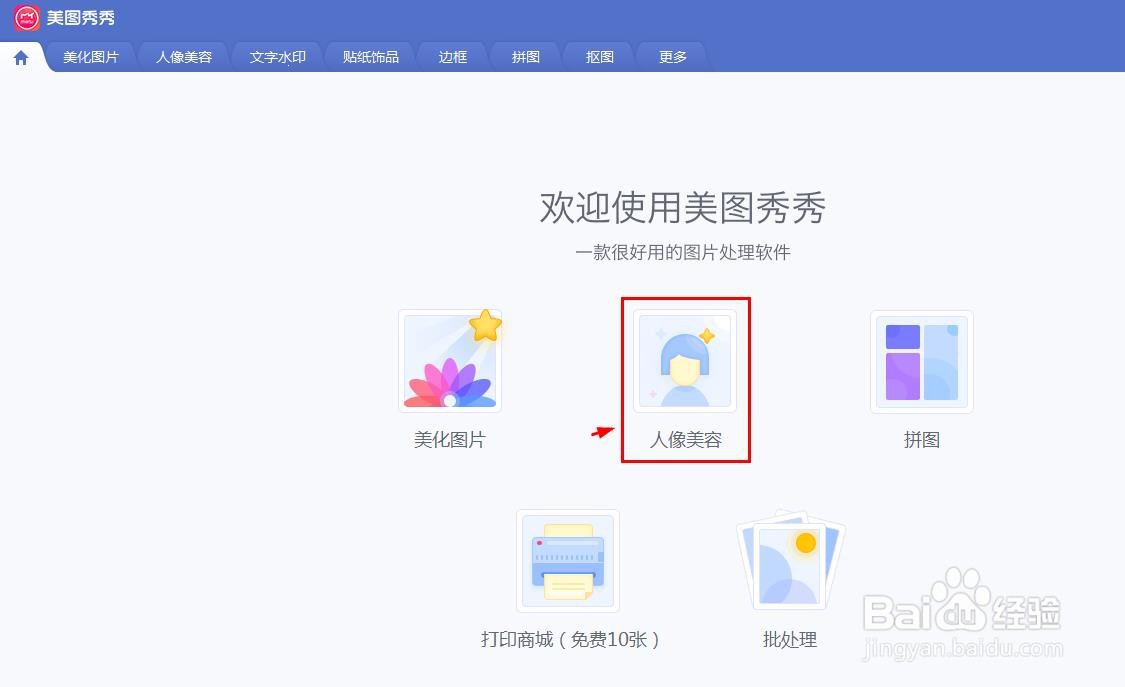Click the collage 拼图 layout icon

tap(922, 361)
